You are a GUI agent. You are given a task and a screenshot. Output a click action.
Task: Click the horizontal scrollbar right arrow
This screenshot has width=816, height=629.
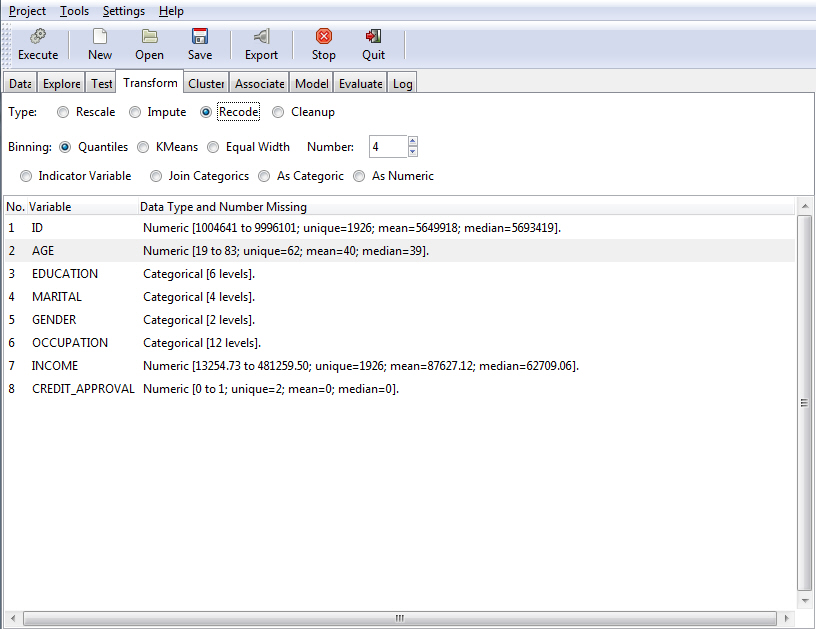point(786,619)
